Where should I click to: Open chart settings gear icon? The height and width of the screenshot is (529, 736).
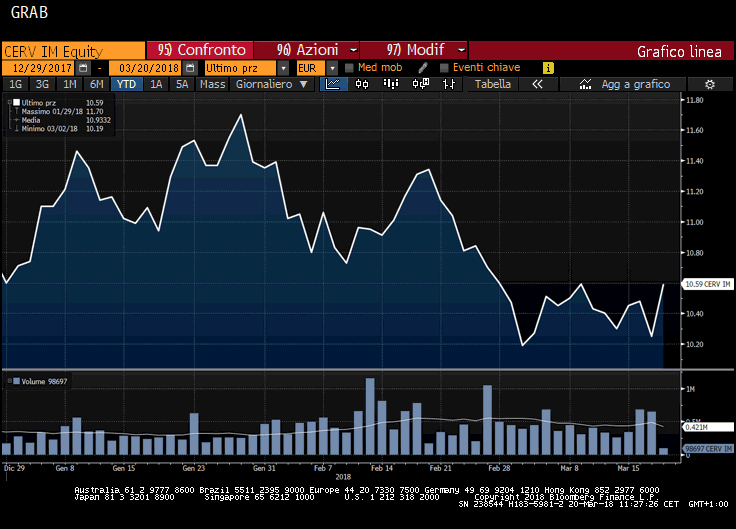[x=710, y=84]
